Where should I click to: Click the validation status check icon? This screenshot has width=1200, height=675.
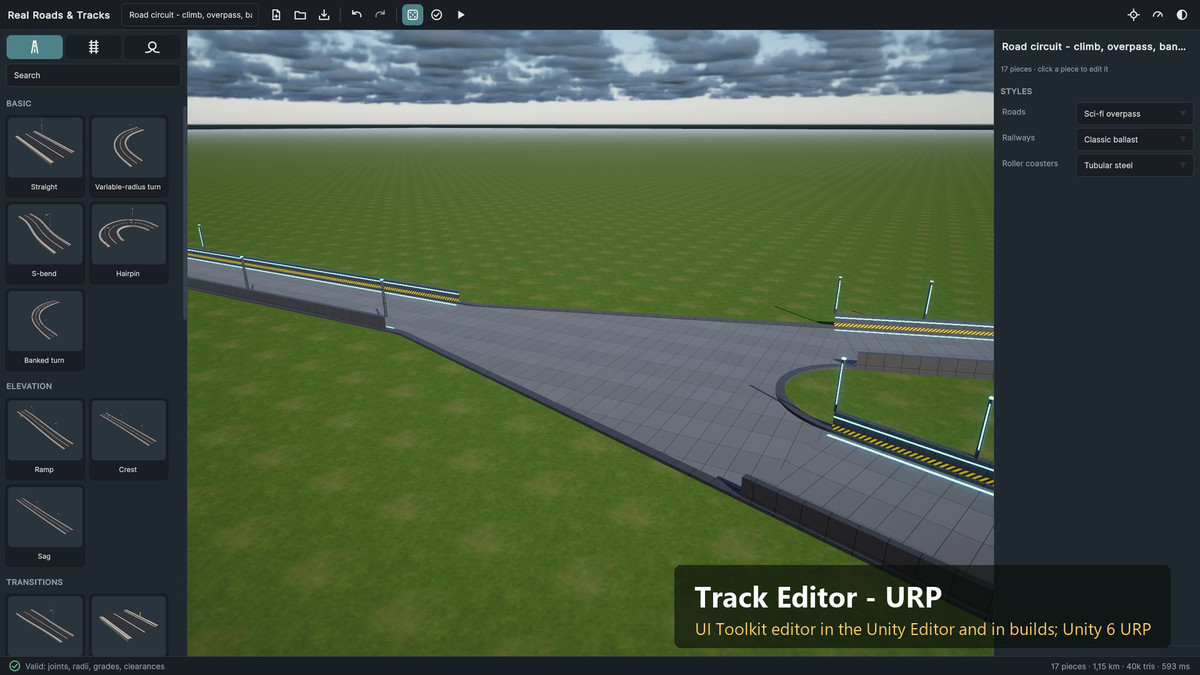(x=14, y=666)
